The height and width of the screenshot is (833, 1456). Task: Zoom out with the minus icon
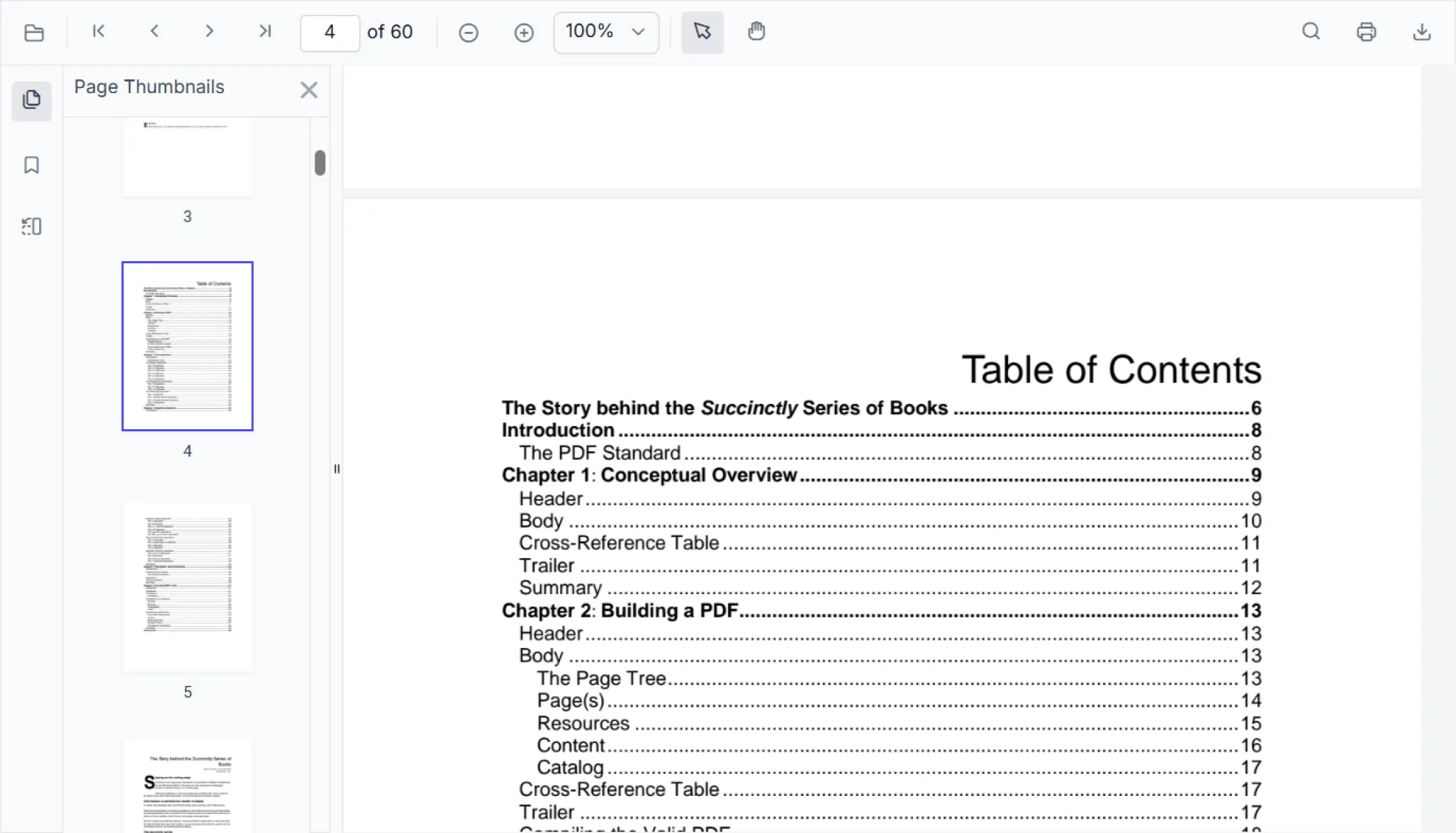[468, 33]
